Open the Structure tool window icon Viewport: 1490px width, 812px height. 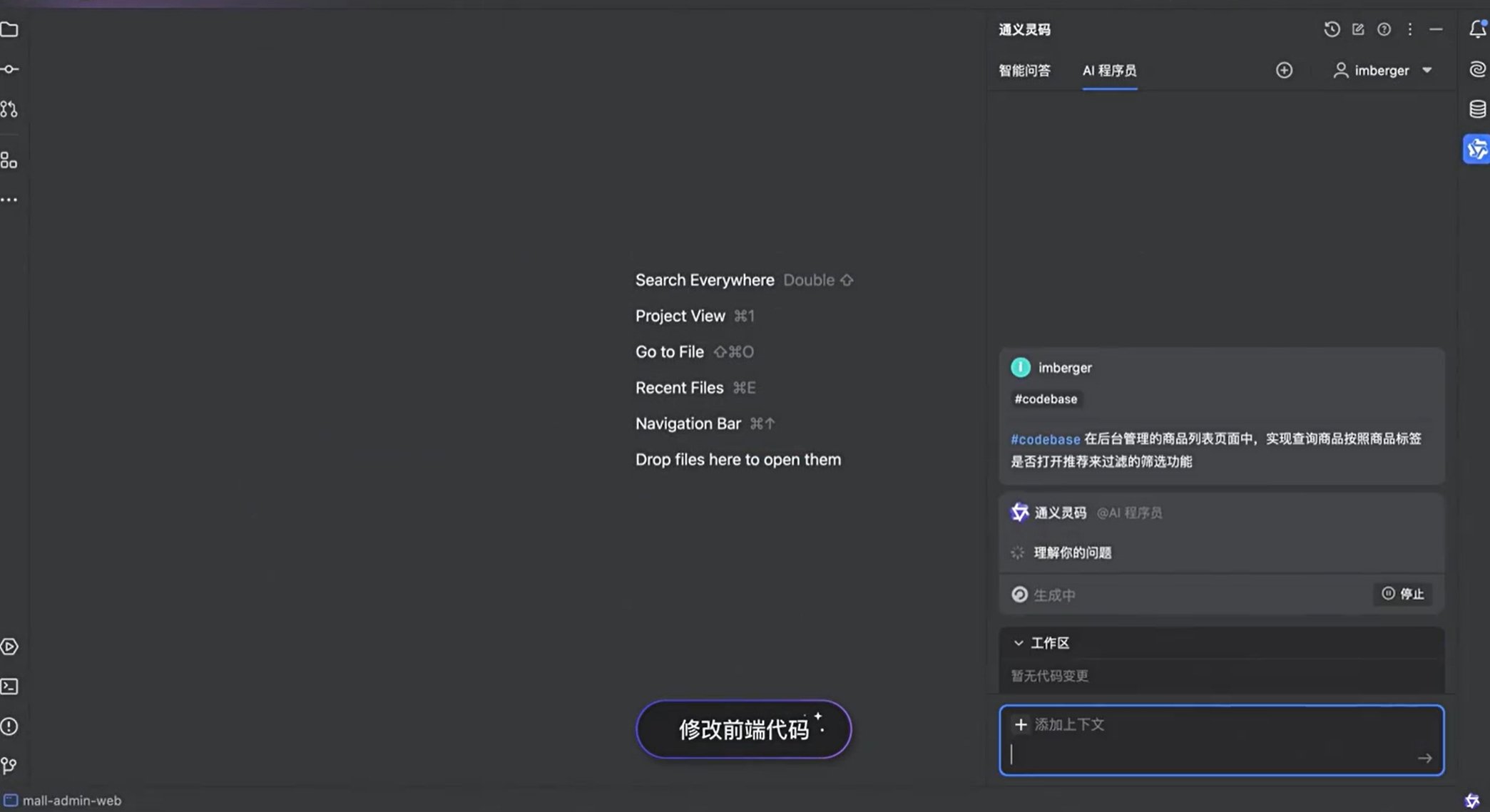[x=10, y=160]
